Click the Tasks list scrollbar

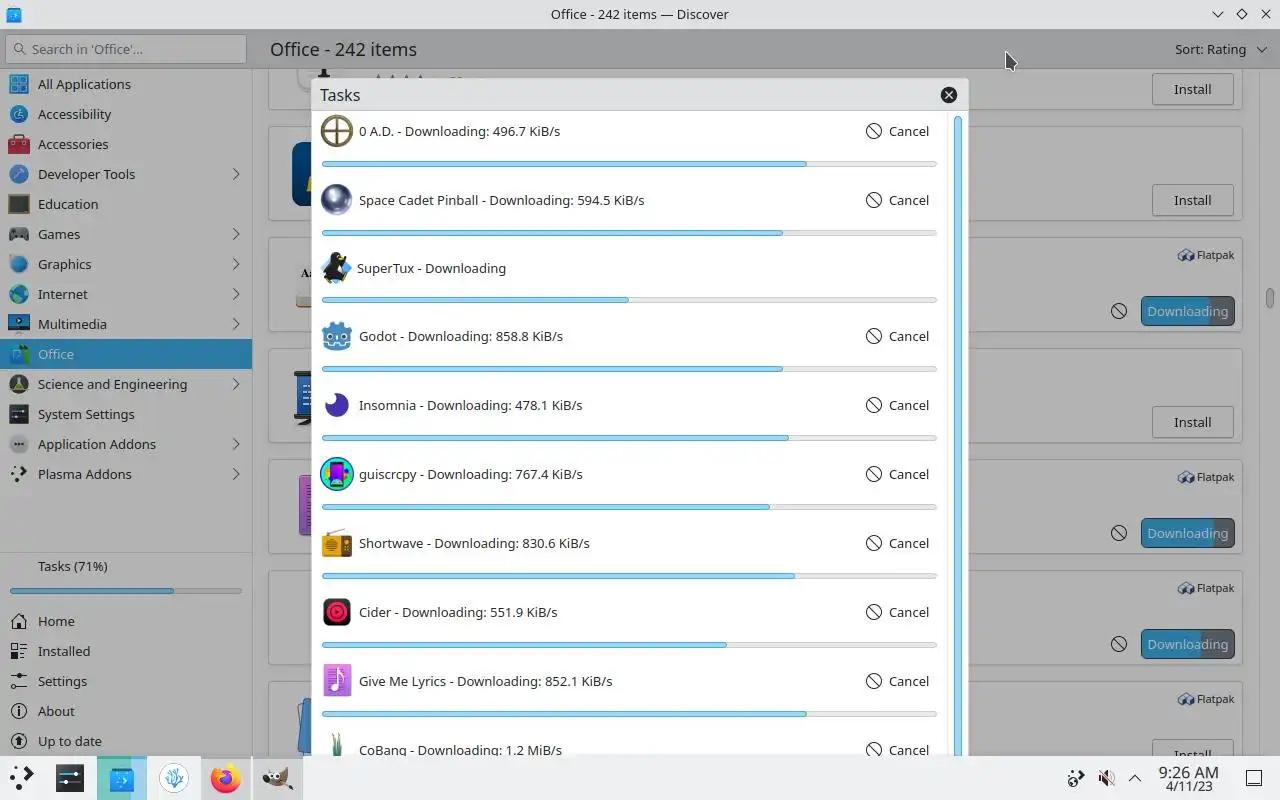pyautogui.click(x=958, y=435)
